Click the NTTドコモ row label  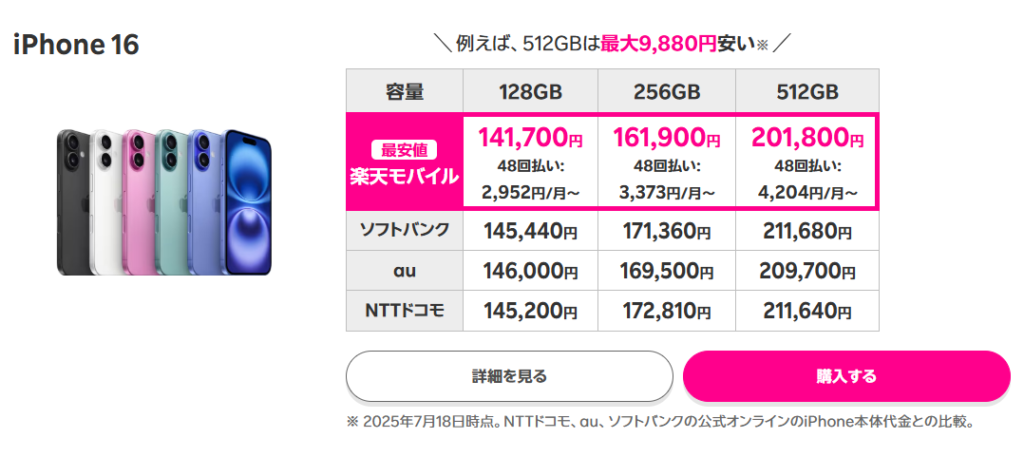pyautogui.click(x=404, y=311)
